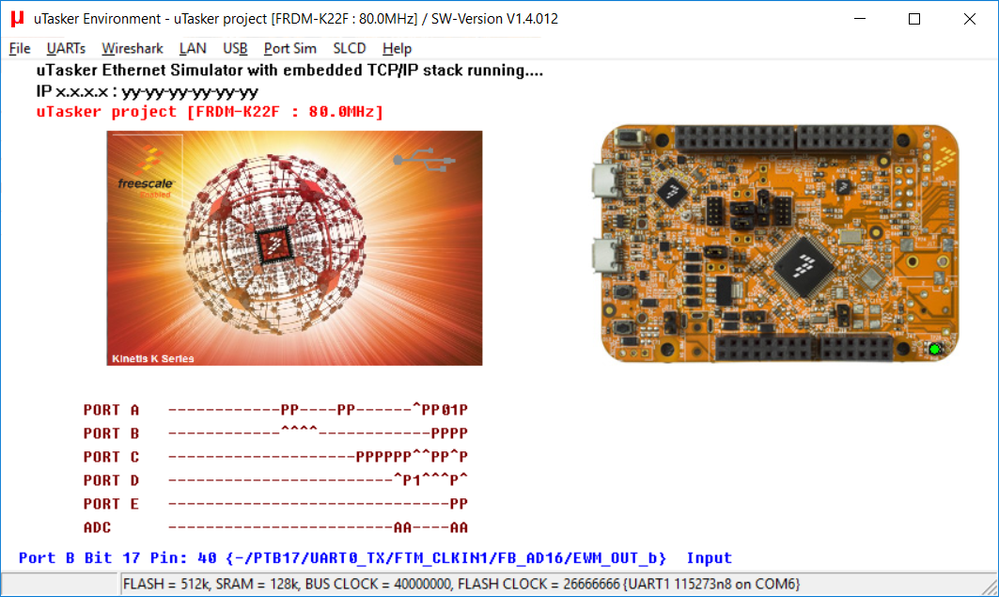Open the Wireshark menu
999x597 pixels.
(x=133, y=48)
